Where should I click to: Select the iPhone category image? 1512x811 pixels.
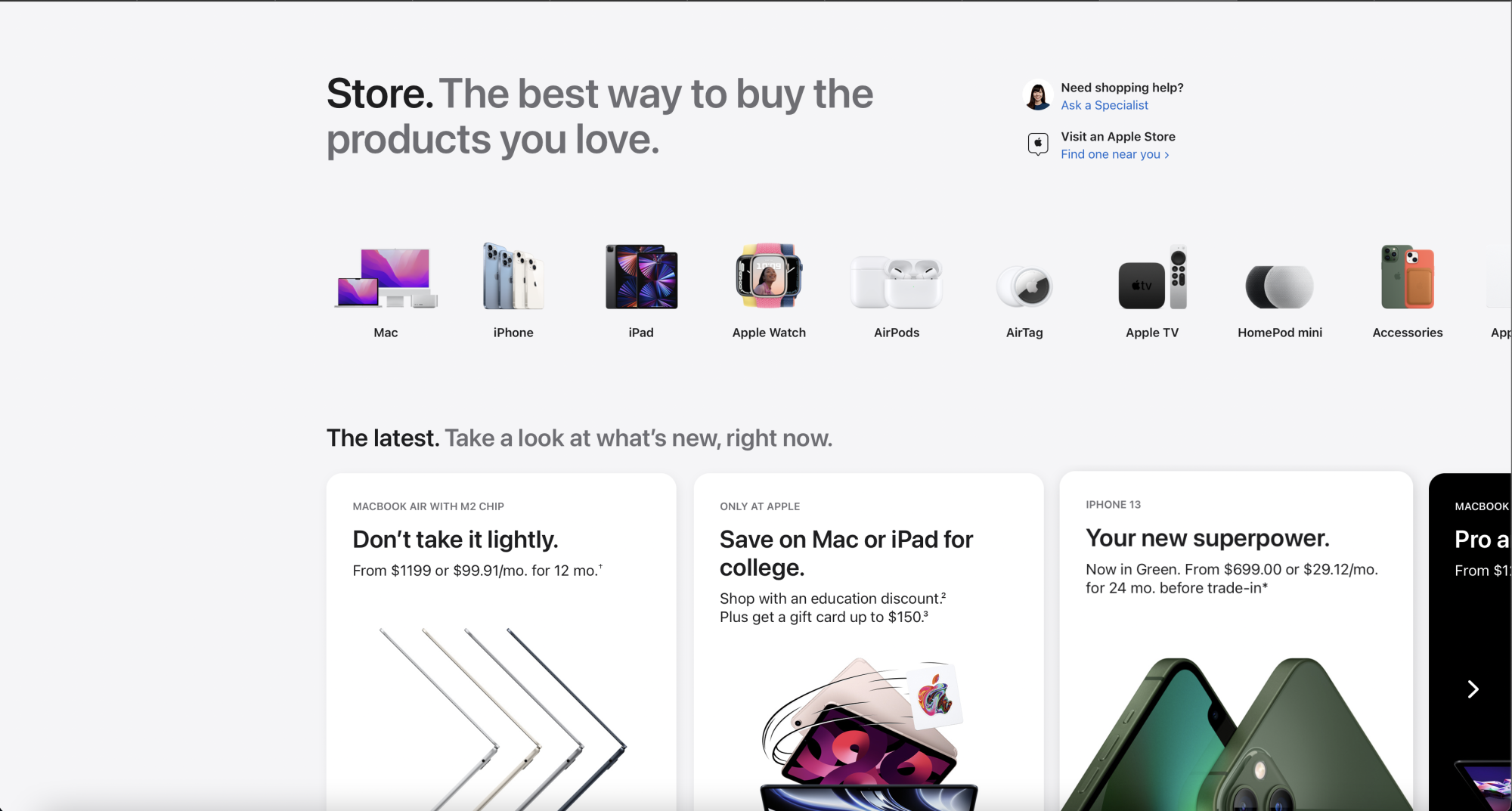tap(513, 276)
